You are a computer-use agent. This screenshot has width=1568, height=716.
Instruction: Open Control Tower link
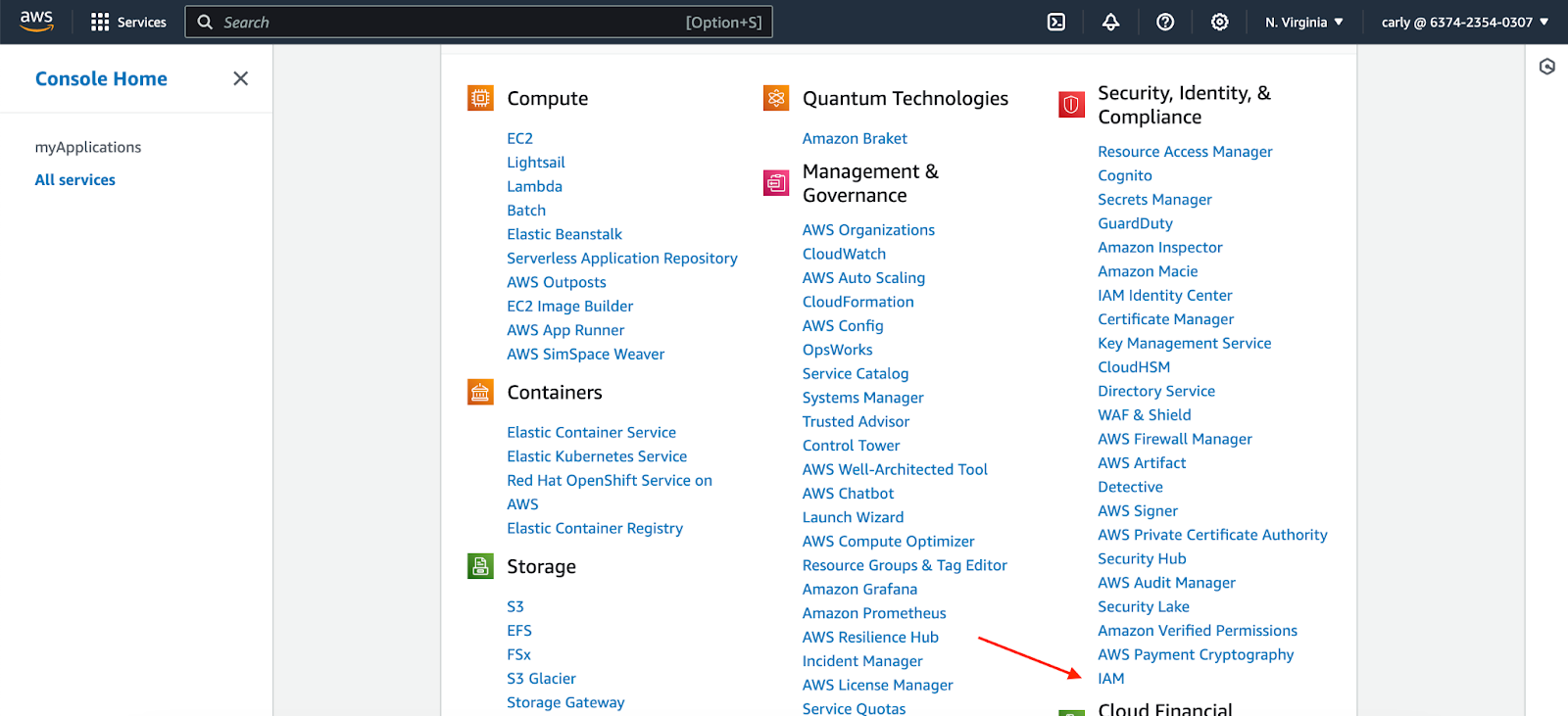tap(851, 446)
